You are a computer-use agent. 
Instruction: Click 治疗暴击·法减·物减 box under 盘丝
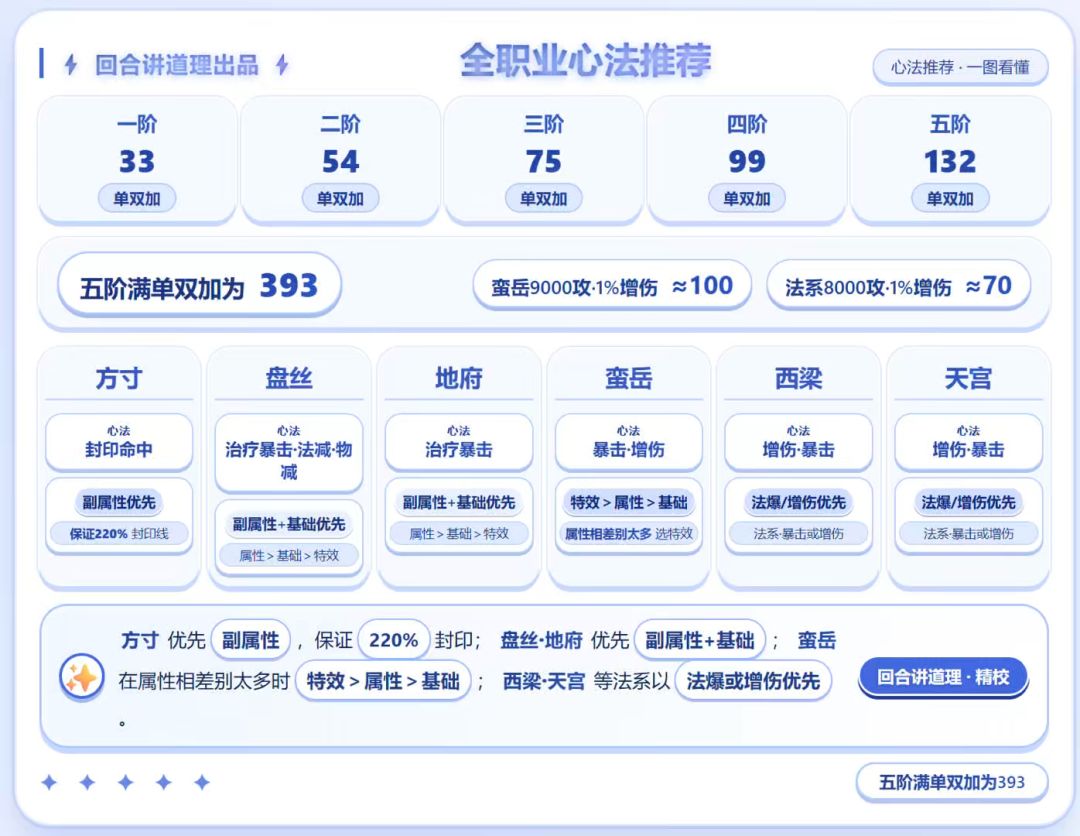[x=289, y=453]
